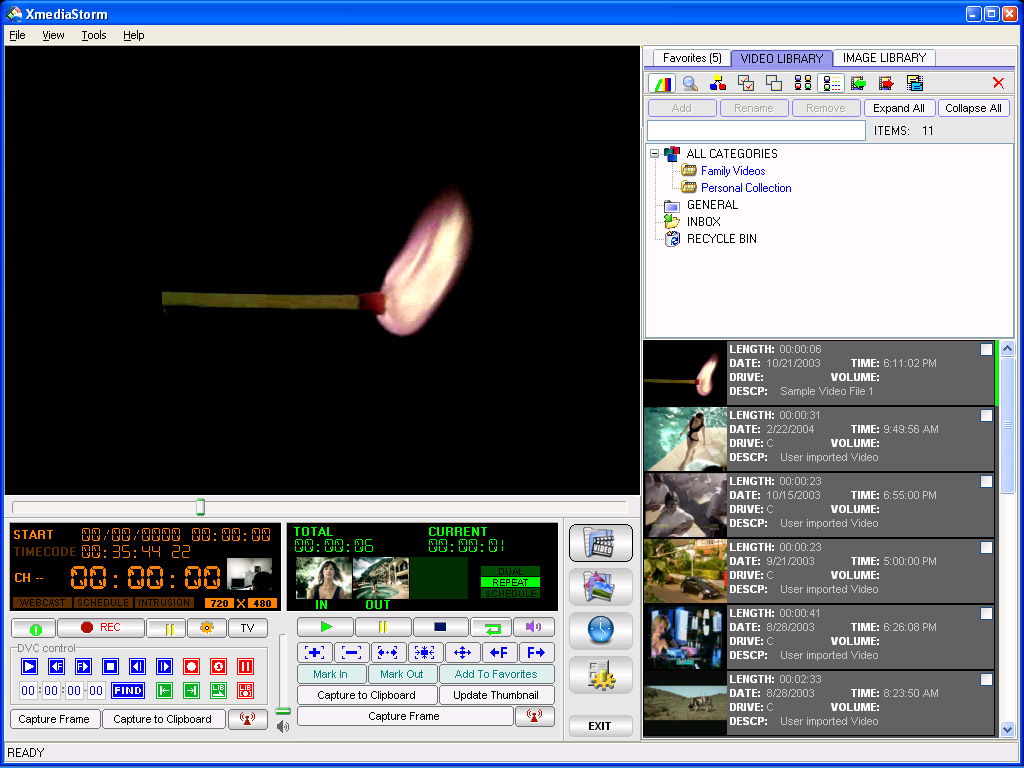
Task: Play the video with the green play button
Action: pyautogui.click(x=325, y=627)
